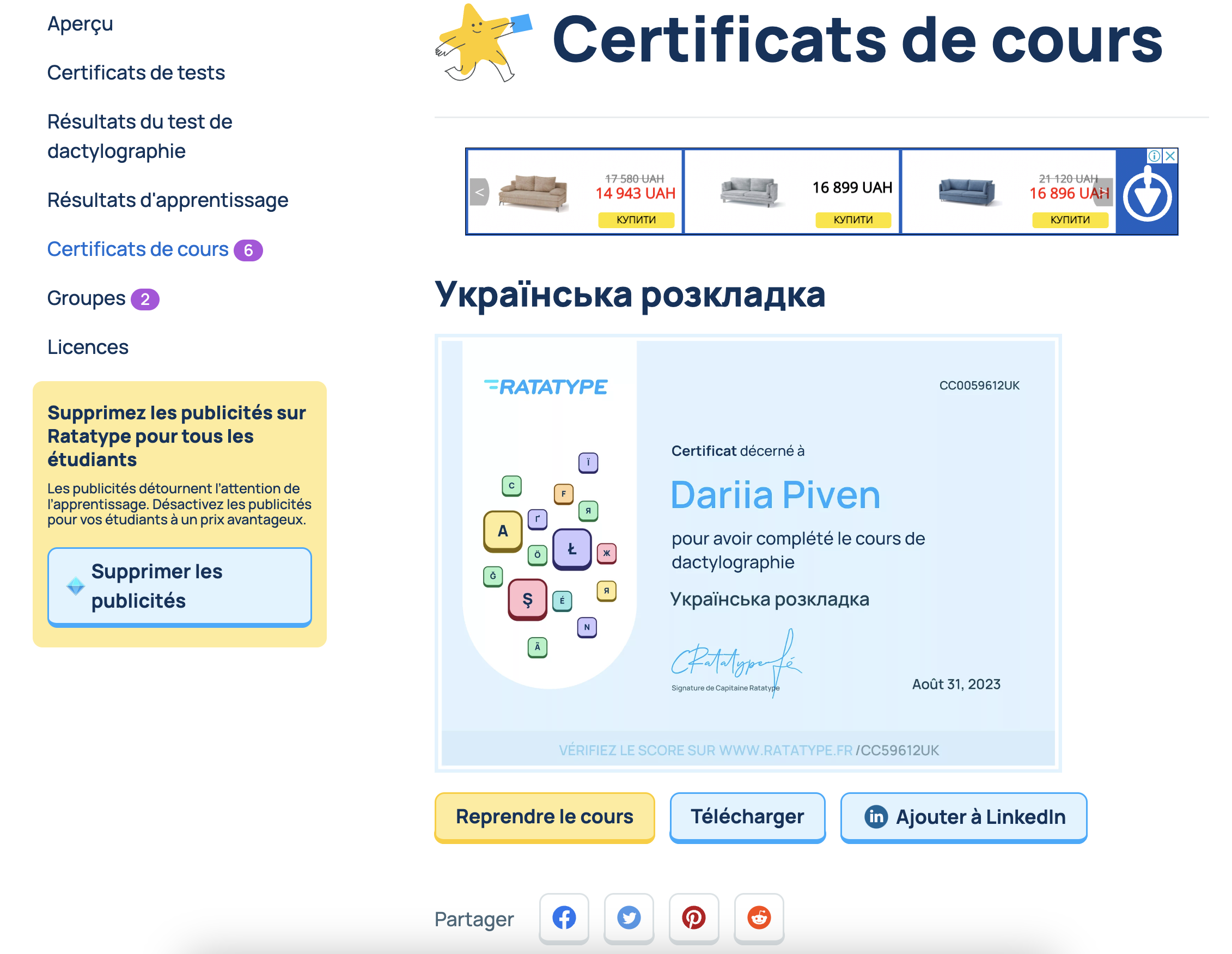Screen dimensions: 1232x954
Task: Click the grey sofa ad image
Action: click(x=749, y=192)
